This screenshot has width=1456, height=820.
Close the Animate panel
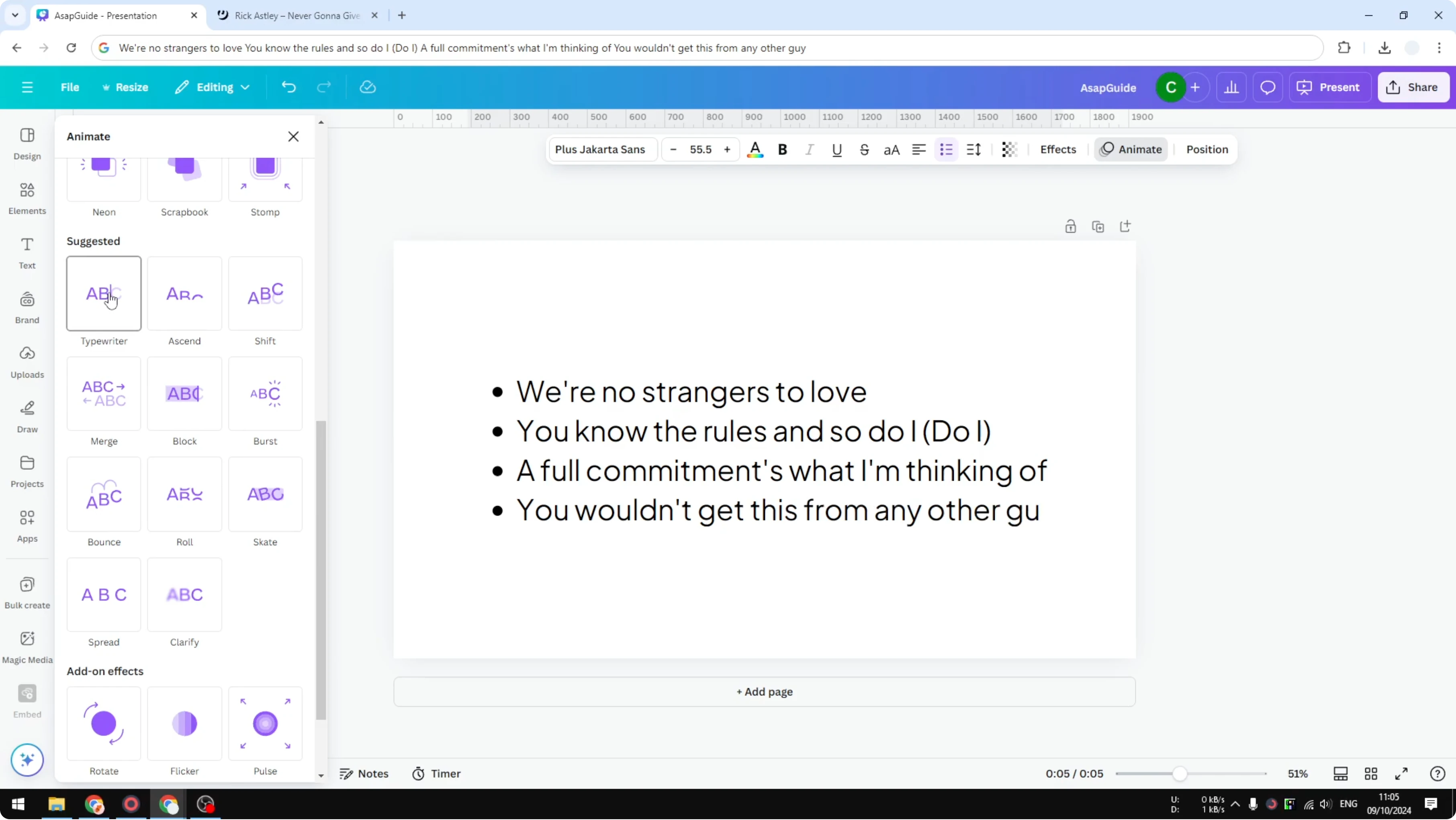pyautogui.click(x=293, y=136)
